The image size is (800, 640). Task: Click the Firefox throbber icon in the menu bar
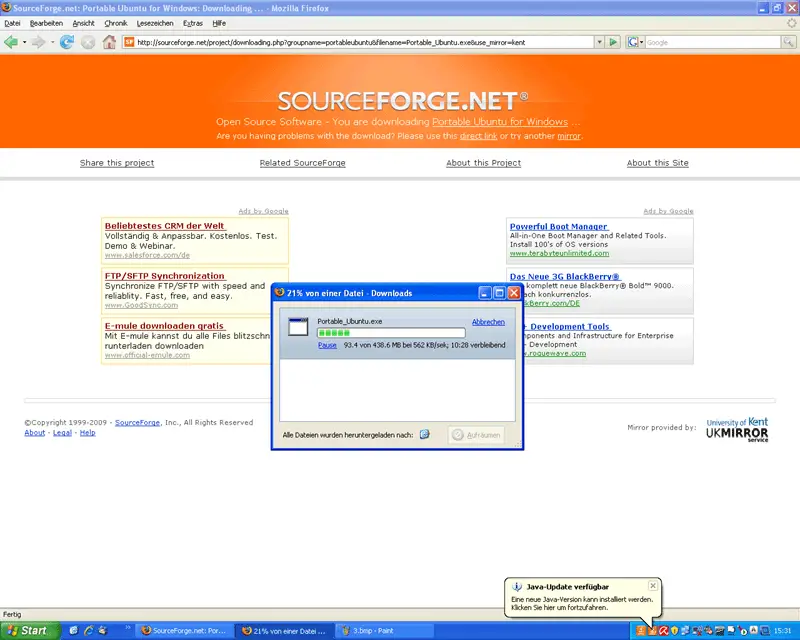pos(791,23)
